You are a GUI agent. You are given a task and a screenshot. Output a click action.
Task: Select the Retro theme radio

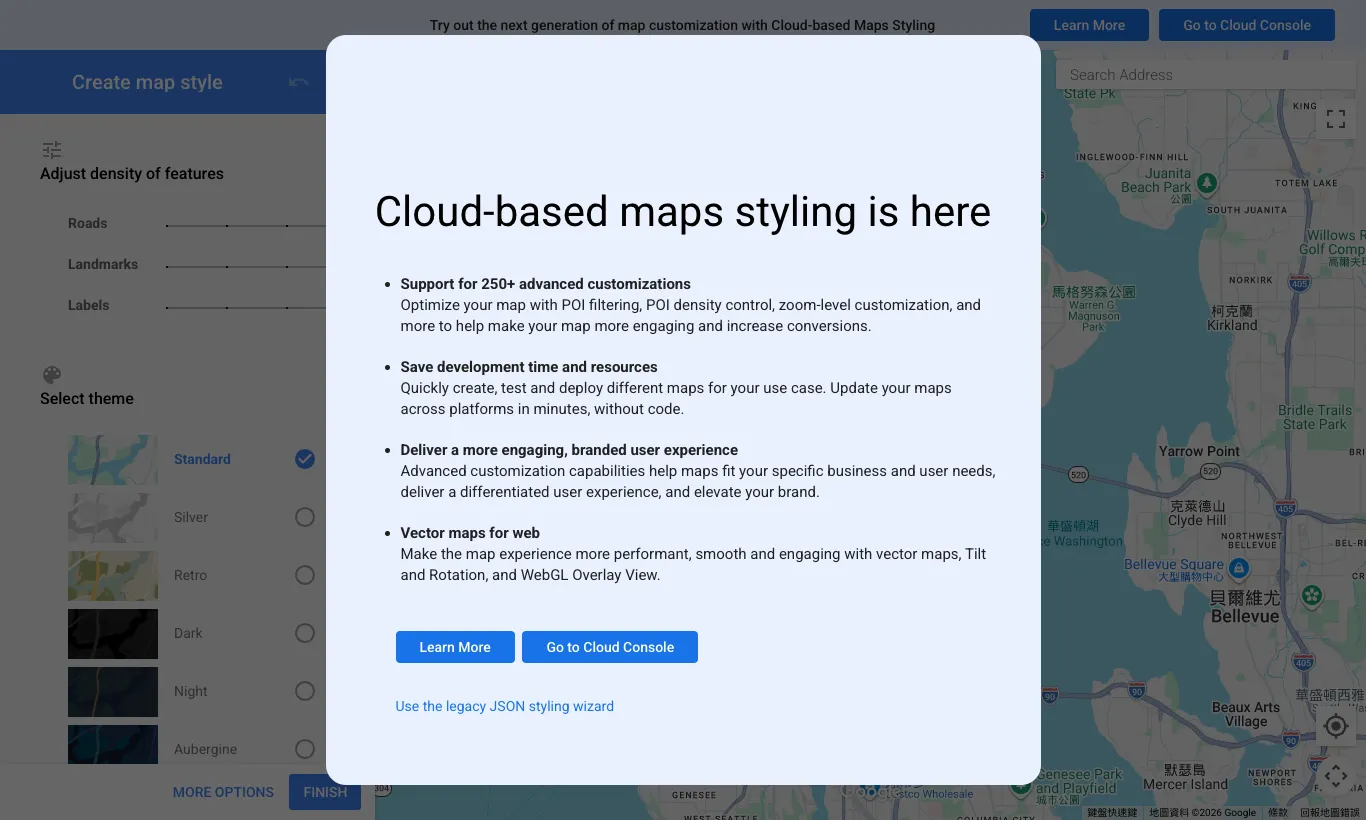[305, 575]
